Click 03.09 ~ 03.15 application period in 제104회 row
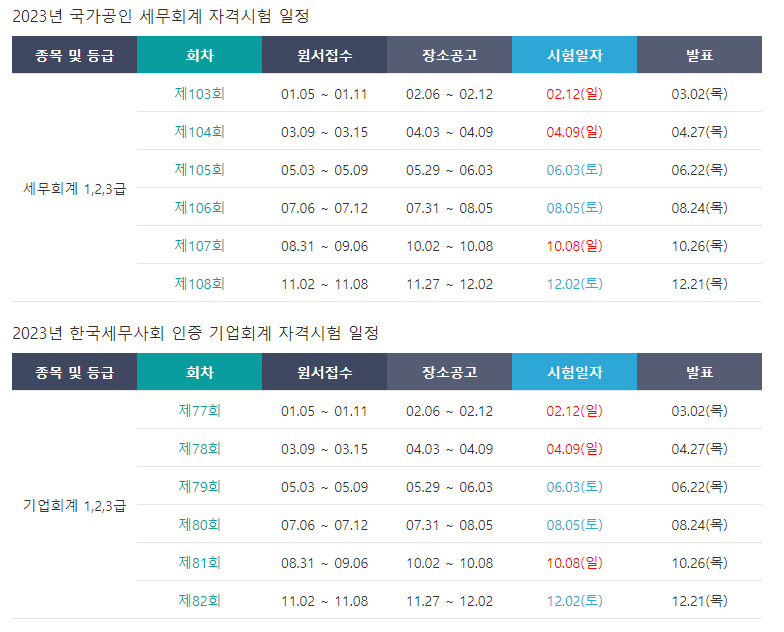 [324, 132]
